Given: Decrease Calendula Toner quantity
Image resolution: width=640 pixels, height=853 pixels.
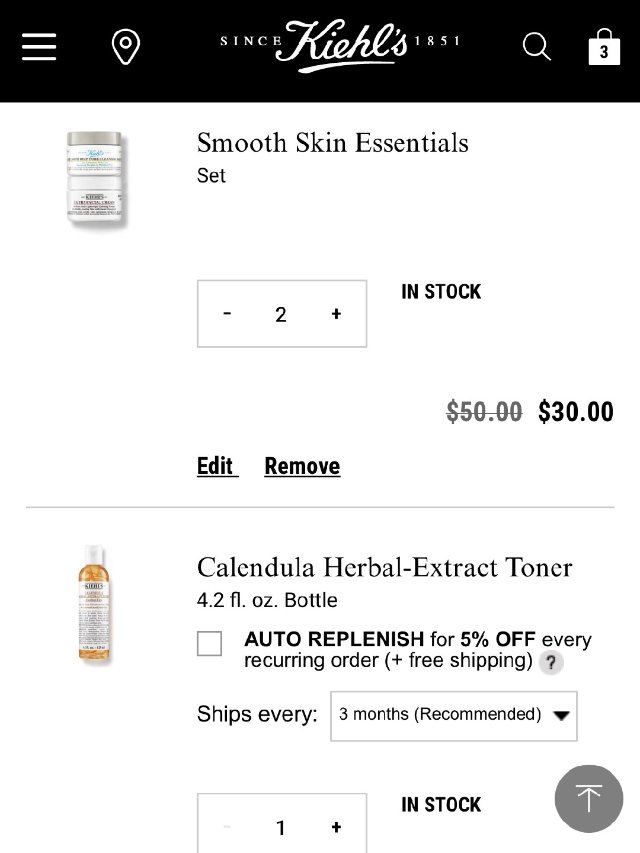Looking at the screenshot, I should pyautogui.click(x=228, y=827).
